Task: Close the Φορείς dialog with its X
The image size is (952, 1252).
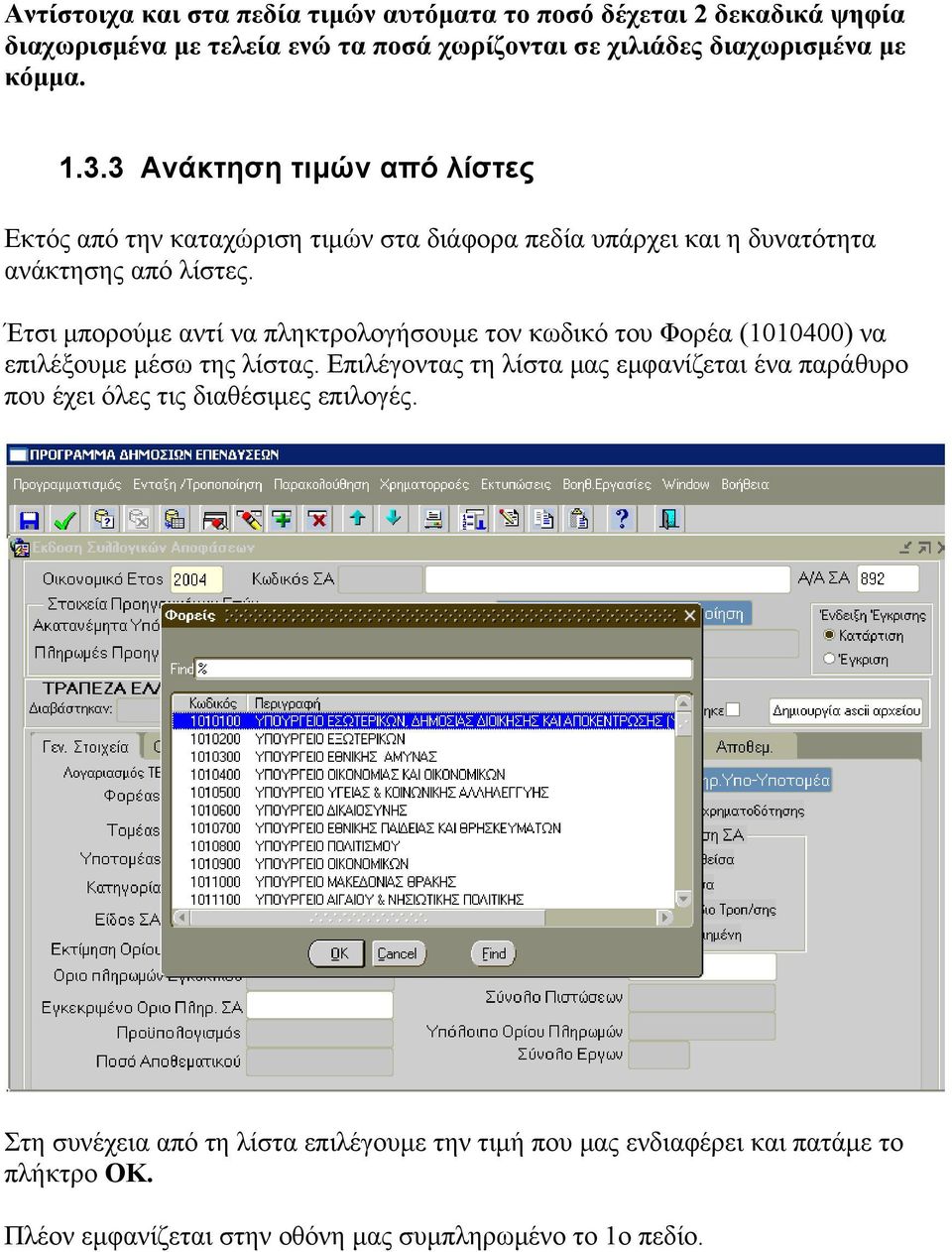Action: coord(690,615)
